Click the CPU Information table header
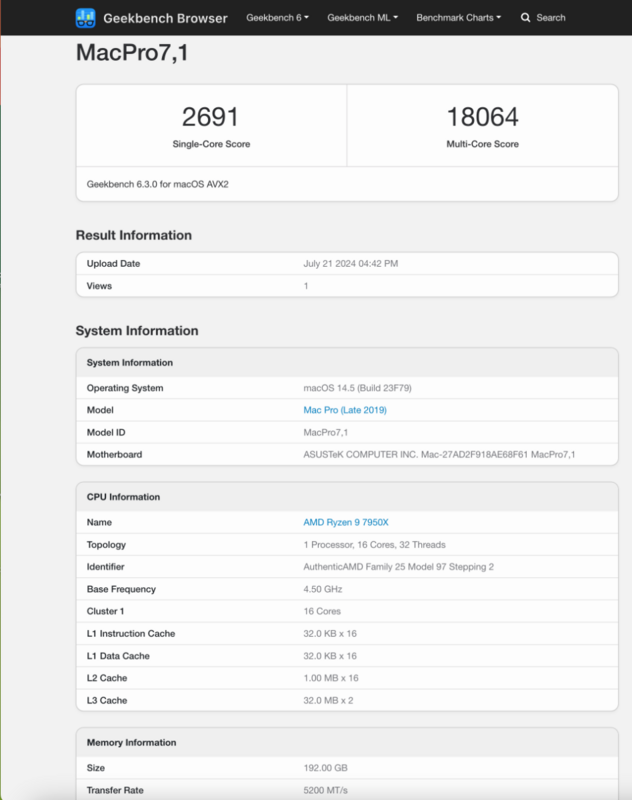The width and height of the screenshot is (632, 800). tap(123, 497)
